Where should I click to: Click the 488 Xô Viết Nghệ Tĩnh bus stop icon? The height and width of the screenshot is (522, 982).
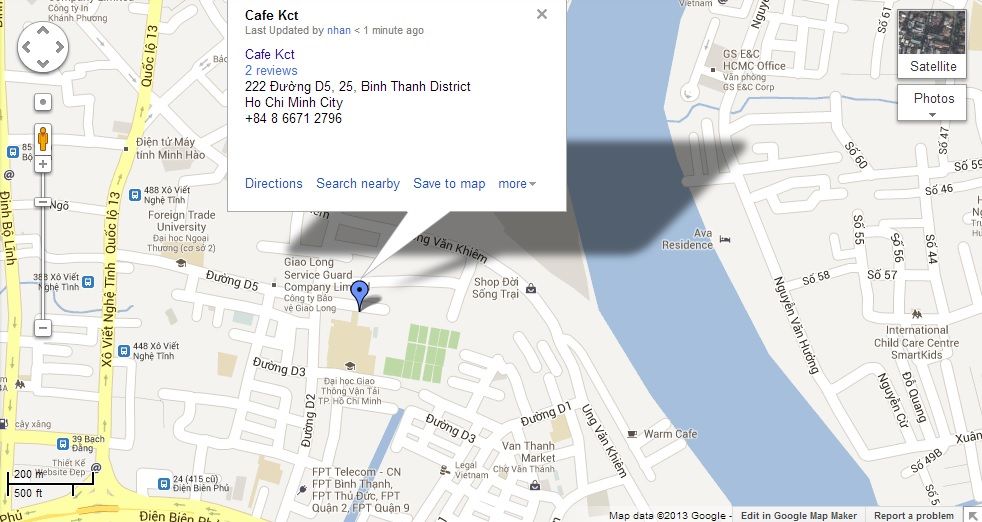point(135,195)
